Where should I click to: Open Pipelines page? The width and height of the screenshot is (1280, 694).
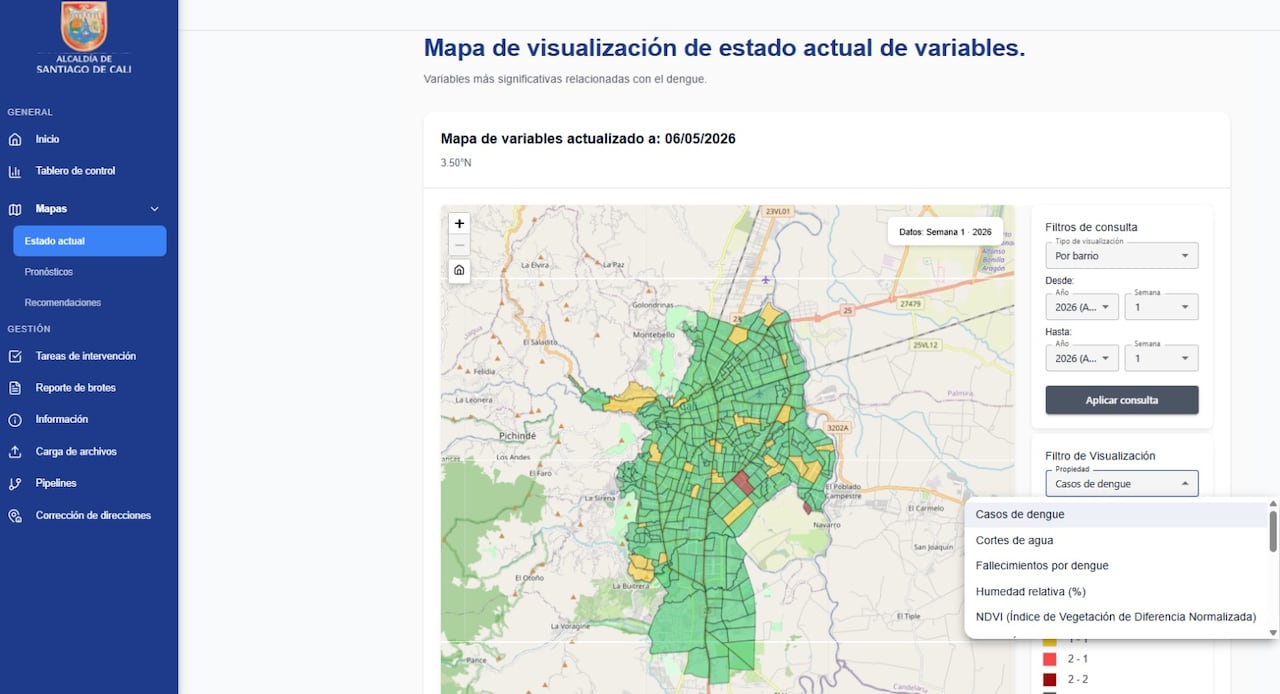point(56,484)
